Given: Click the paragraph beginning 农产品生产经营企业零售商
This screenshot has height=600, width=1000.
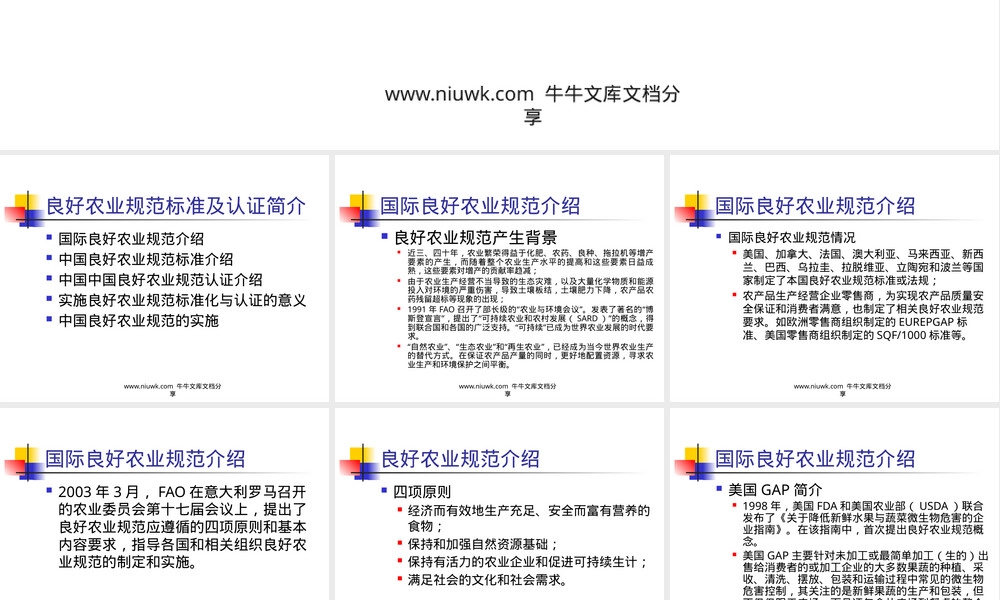Looking at the screenshot, I should (863, 316).
